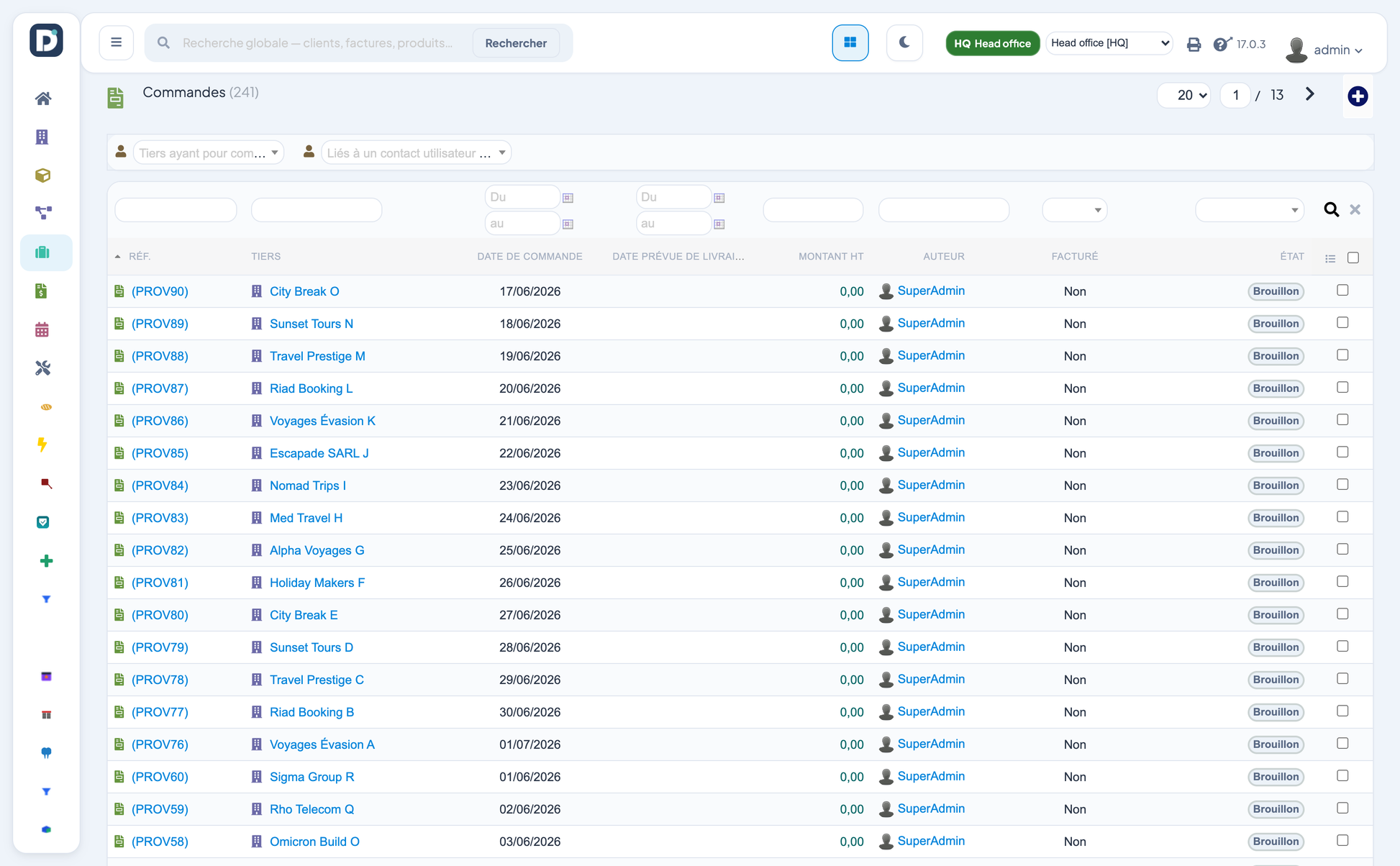Viewport: 1400px width, 866px height.
Task: Open the help icon next to 17.0.3
Action: coord(1222,45)
